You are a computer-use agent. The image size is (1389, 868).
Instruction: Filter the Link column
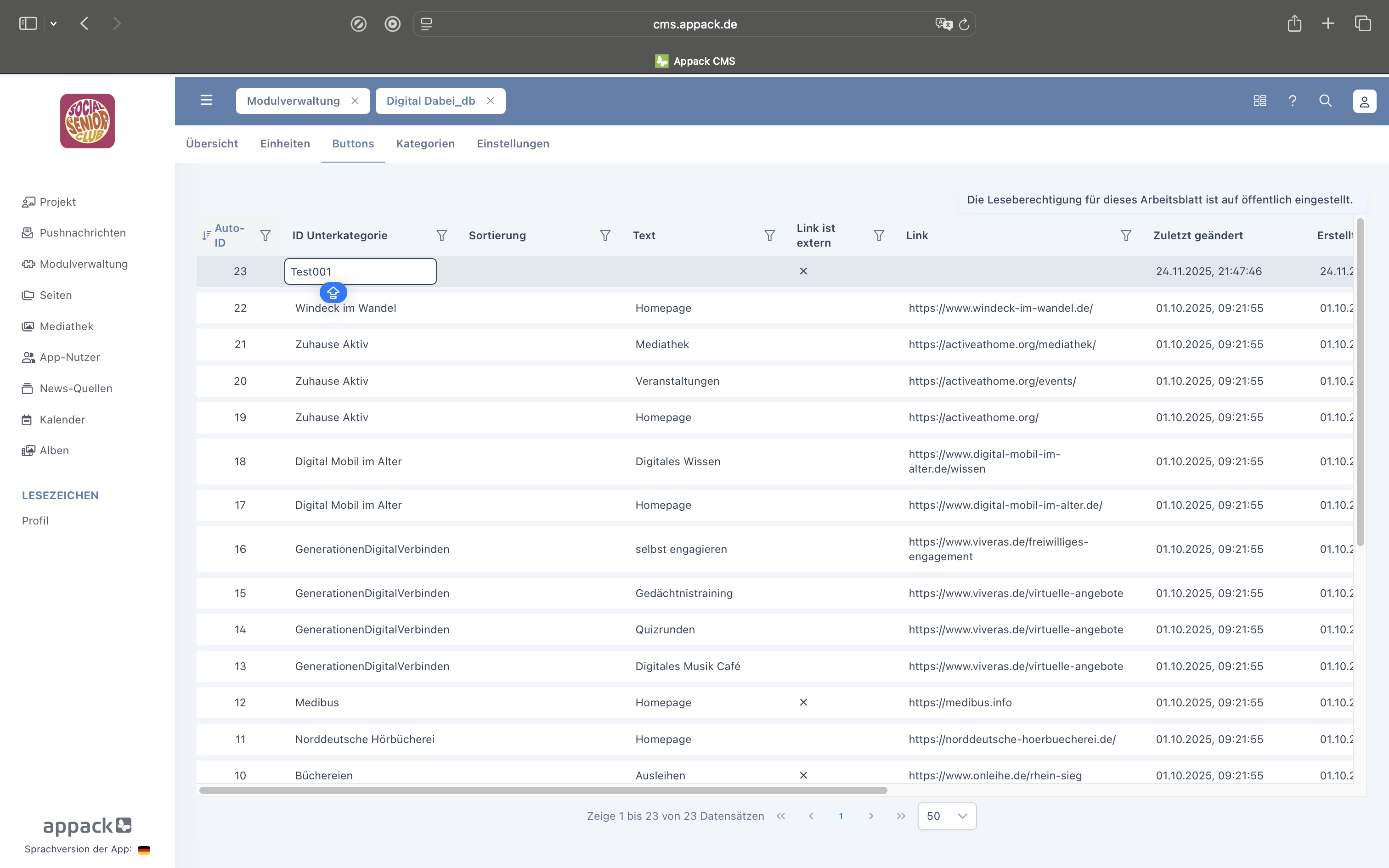coord(1125,235)
